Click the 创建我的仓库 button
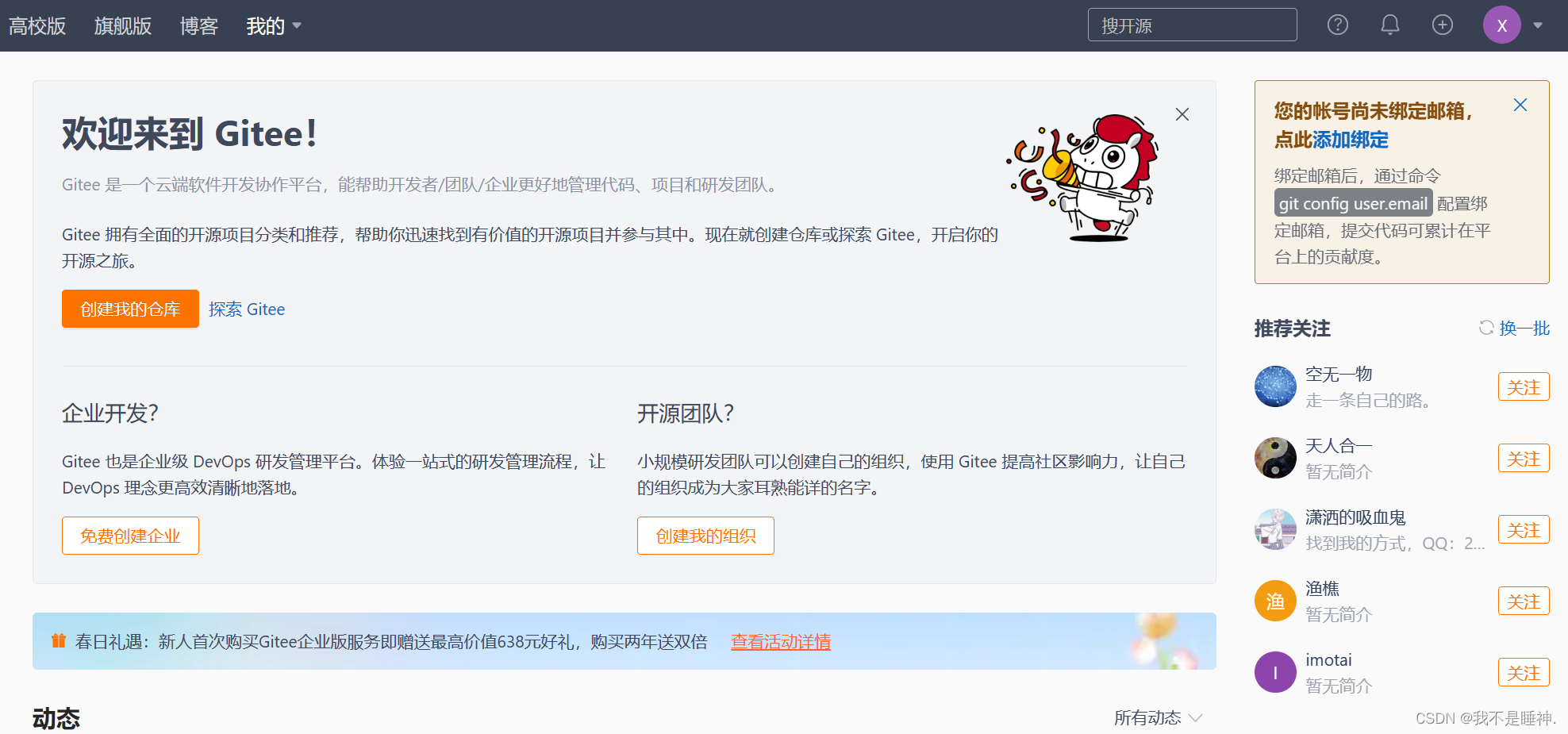 (x=130, y=309)
